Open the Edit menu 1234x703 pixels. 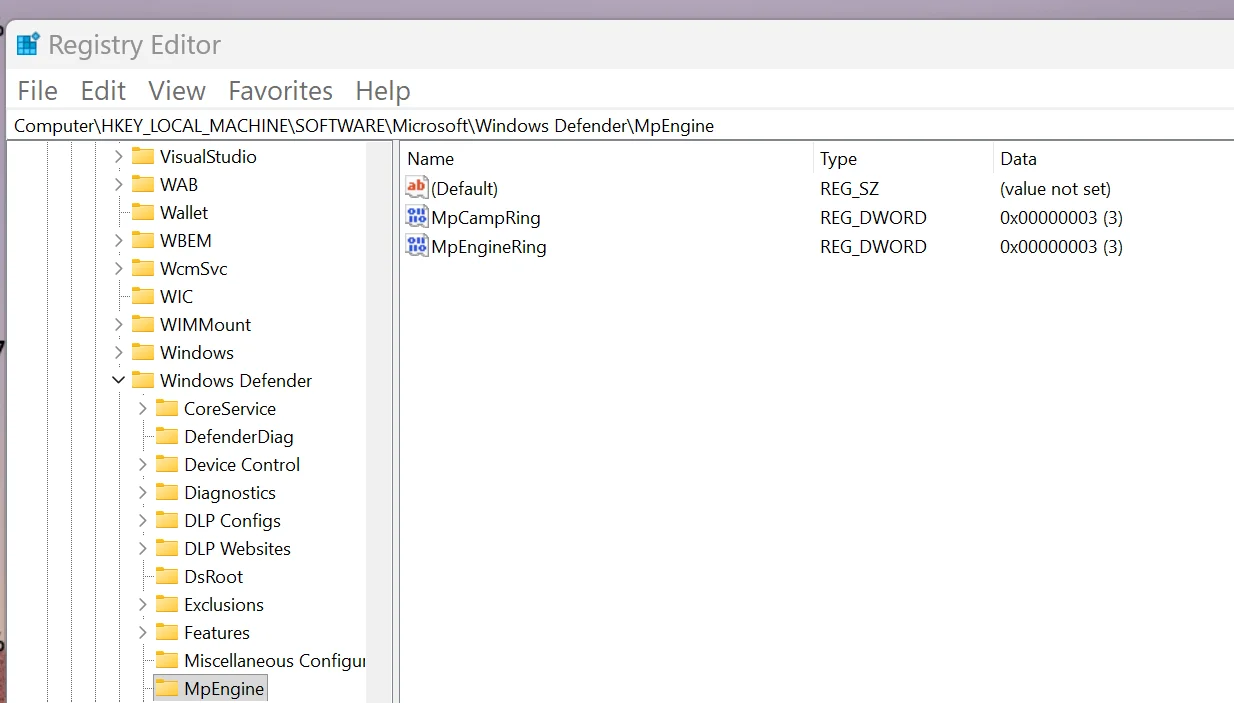tap(103, 91)
